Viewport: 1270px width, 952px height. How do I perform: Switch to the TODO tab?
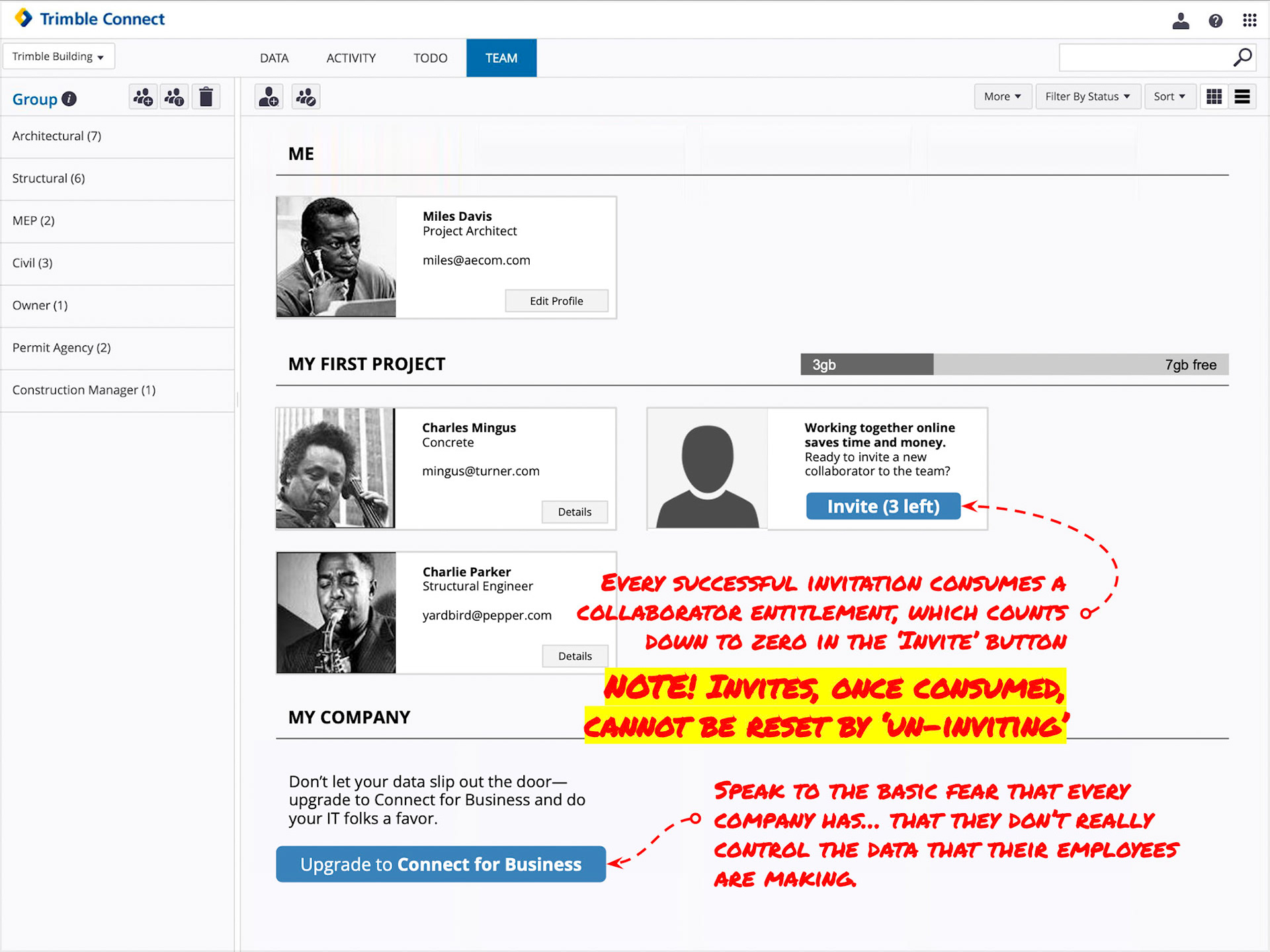coord(430,58)
